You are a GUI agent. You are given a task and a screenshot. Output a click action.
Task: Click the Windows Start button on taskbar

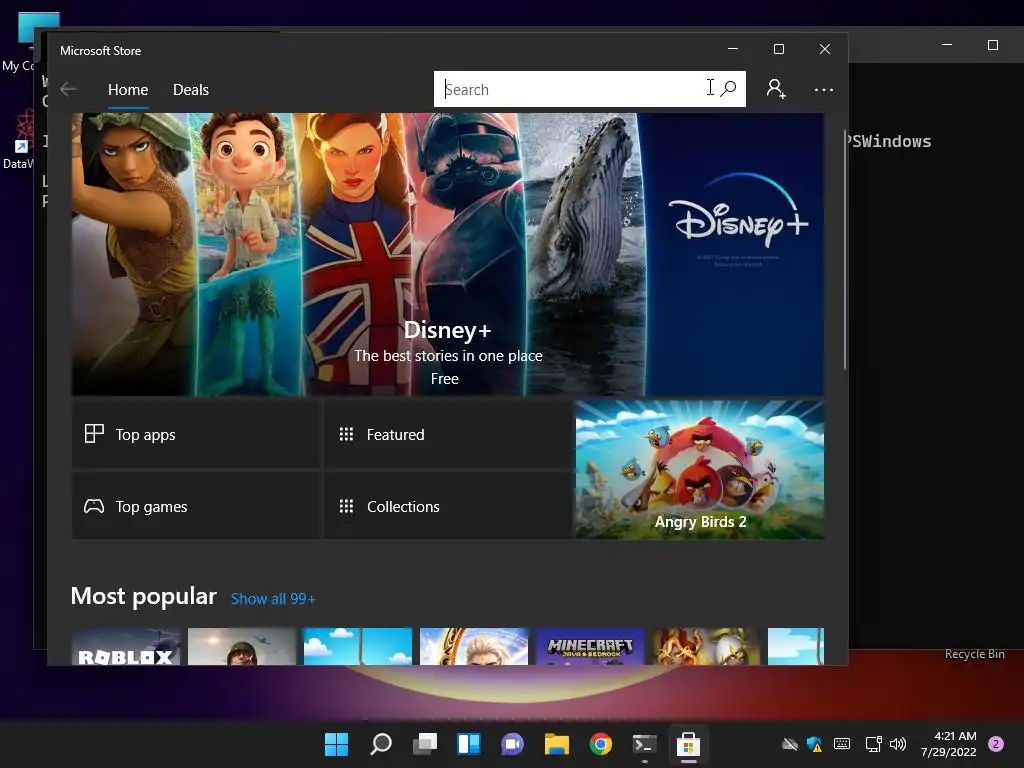pyautogui.click(x=336, y=744)
